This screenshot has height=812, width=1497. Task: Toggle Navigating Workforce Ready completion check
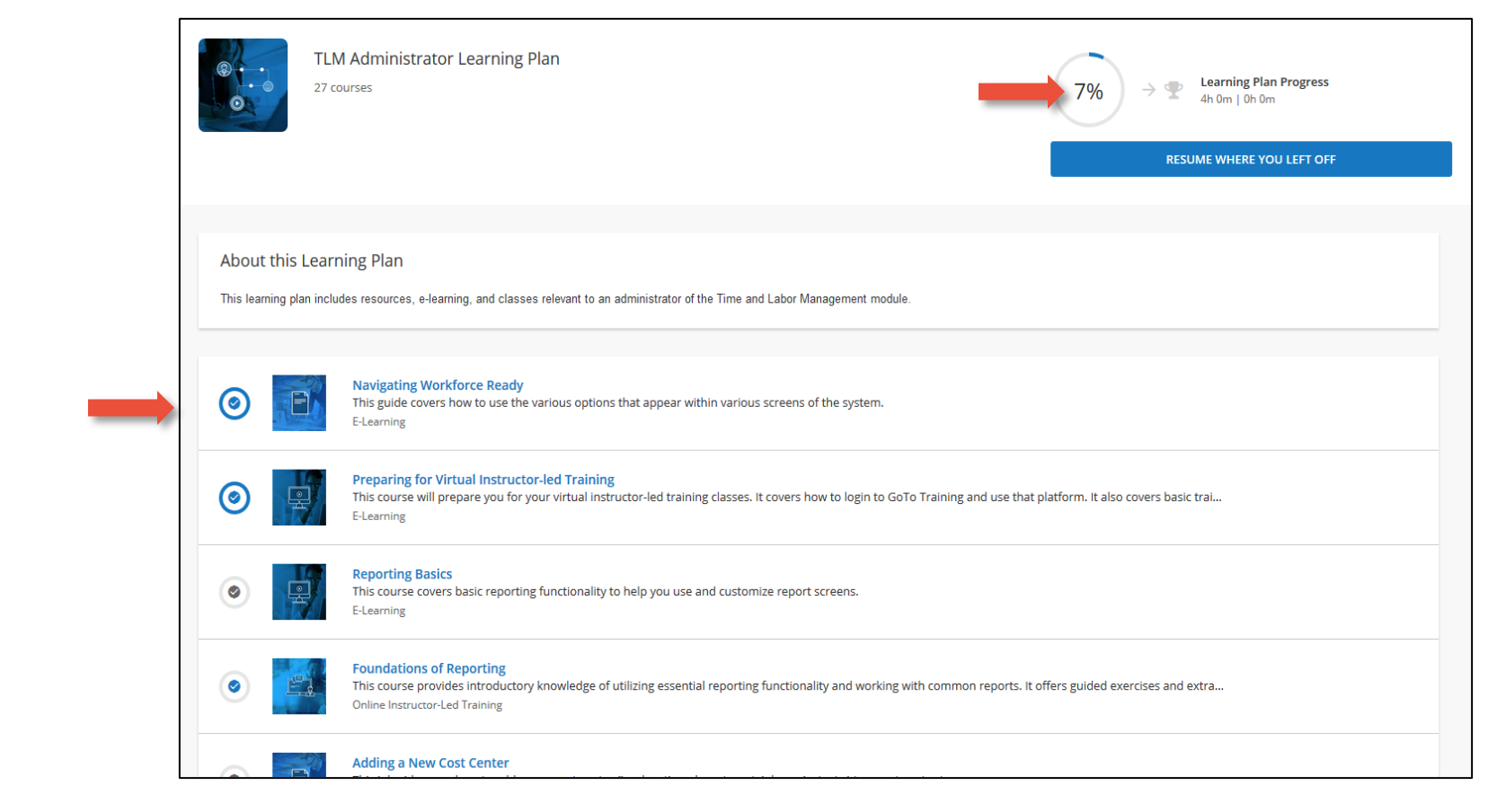(235, 403)
